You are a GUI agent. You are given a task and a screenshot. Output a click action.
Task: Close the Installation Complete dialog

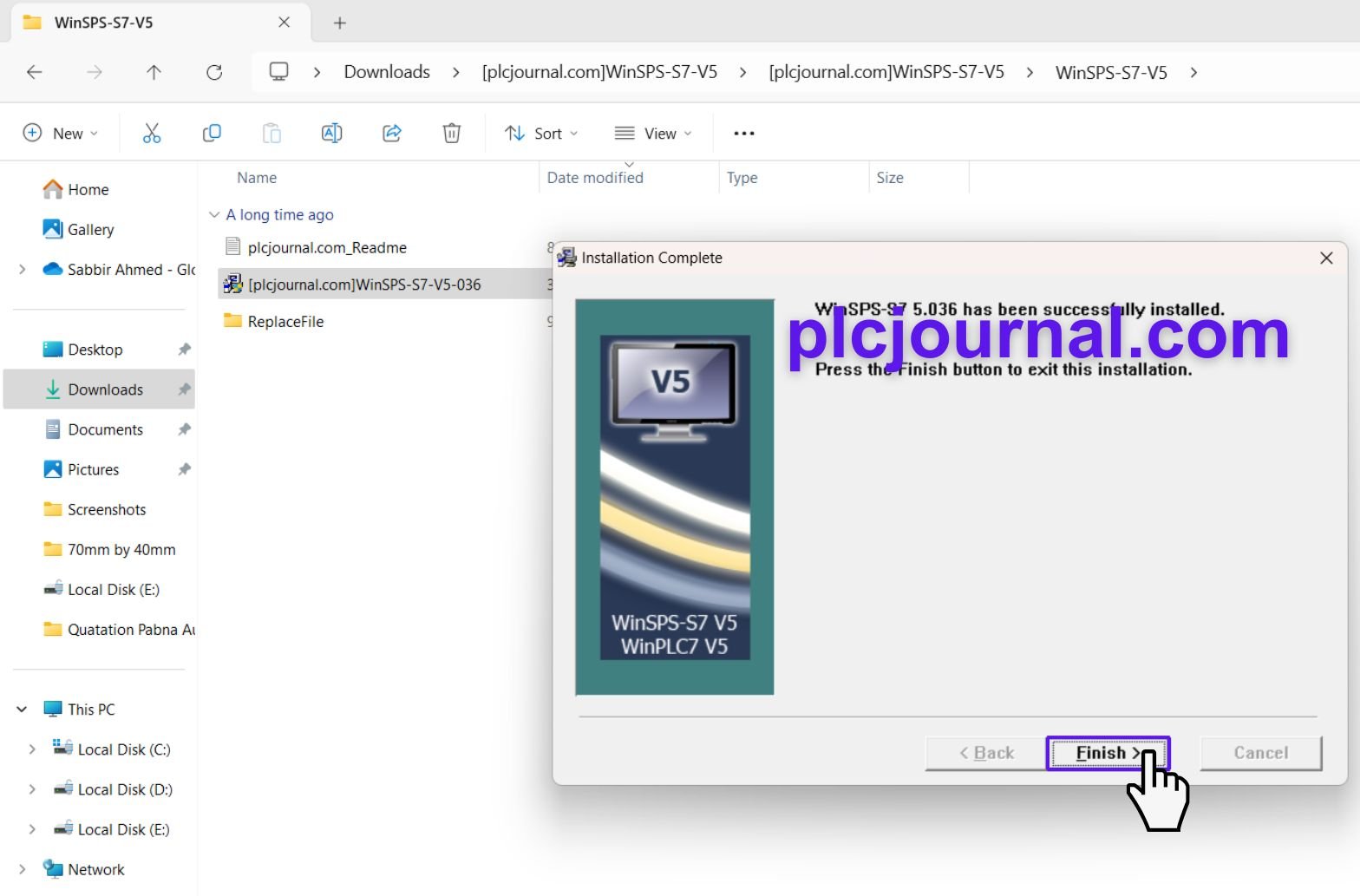click(x=1326, y=258)
